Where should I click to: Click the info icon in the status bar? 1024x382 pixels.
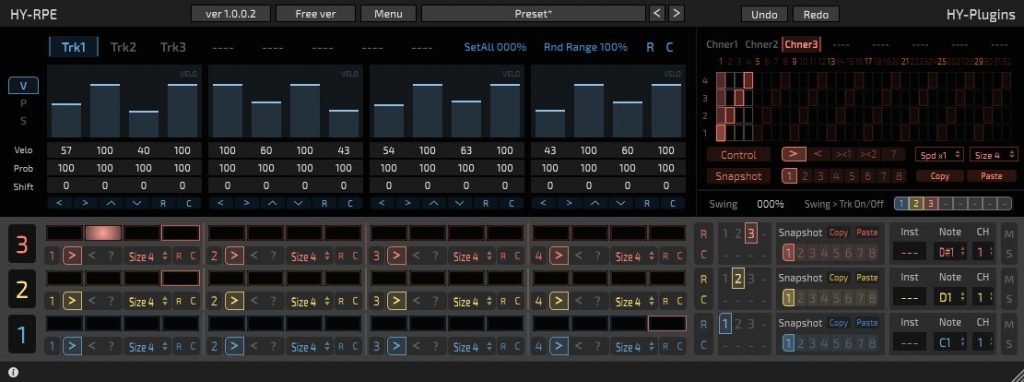pos(13,373)
